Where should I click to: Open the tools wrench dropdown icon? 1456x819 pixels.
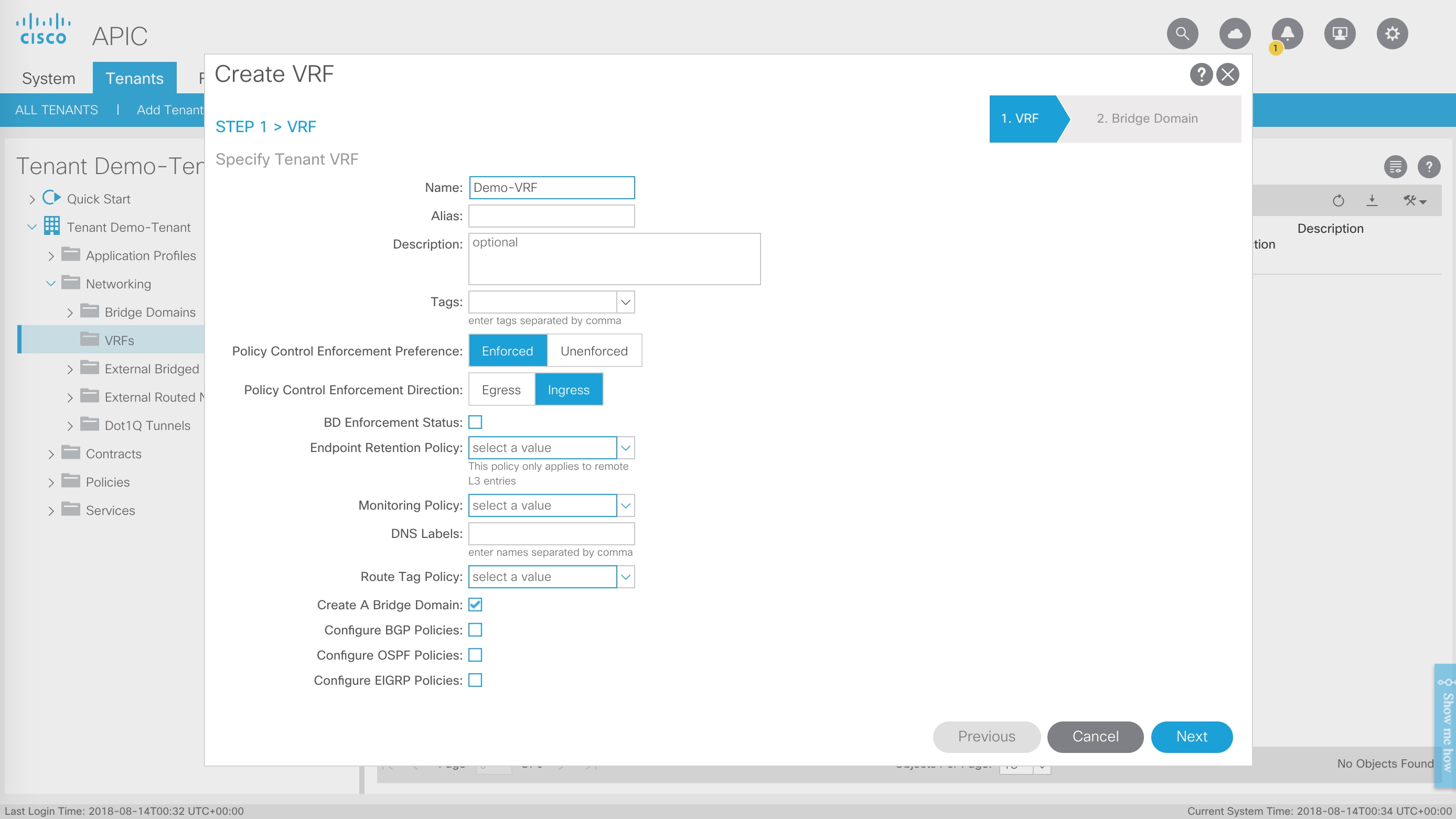click(1414, 201)
